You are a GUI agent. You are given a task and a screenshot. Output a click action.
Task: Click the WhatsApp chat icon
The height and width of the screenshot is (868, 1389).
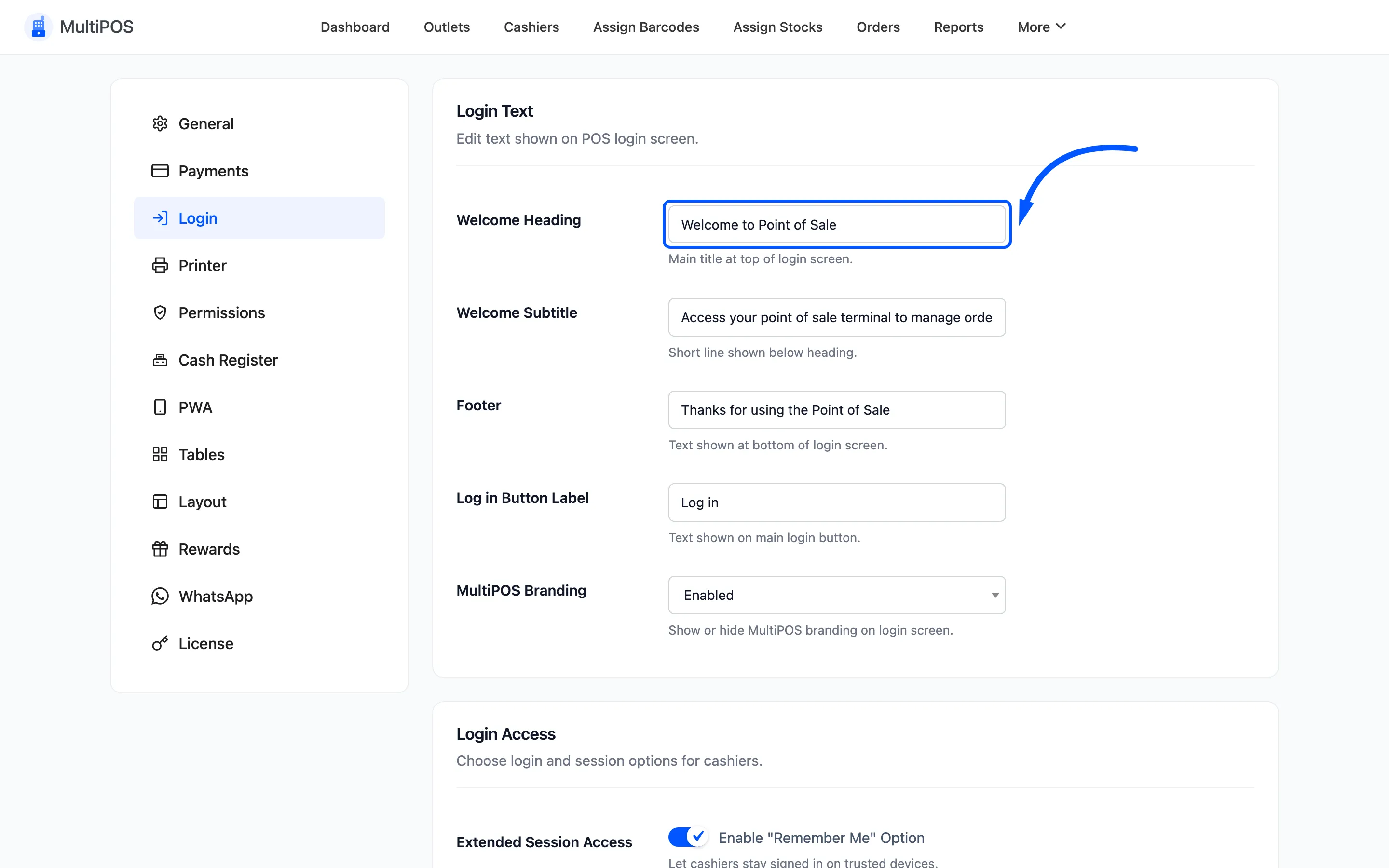(160, 596)
